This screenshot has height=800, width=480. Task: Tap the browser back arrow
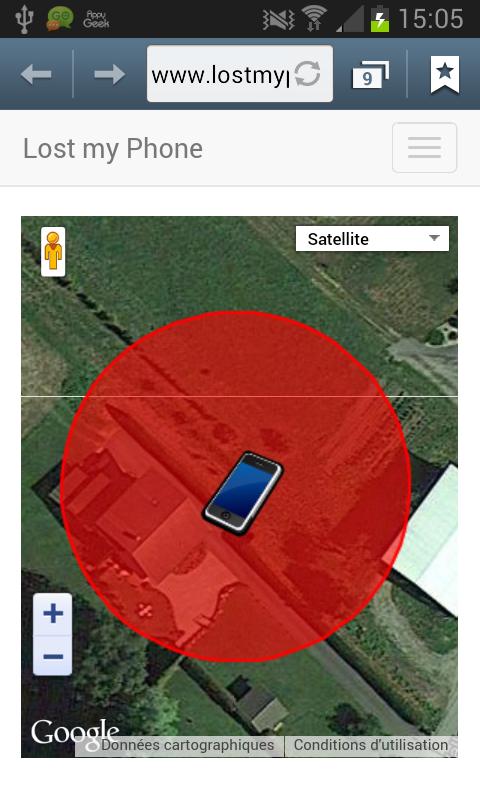pyautogui.click(x=36, y=74)
